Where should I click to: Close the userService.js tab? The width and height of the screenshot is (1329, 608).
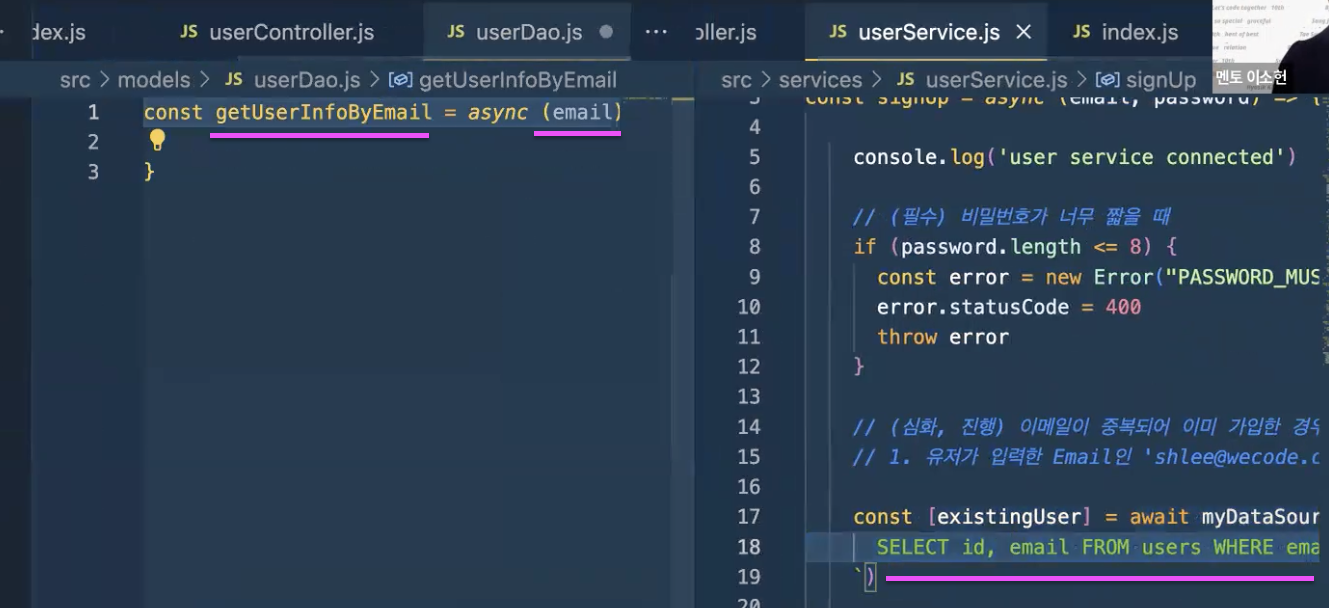click(1023, 32)
